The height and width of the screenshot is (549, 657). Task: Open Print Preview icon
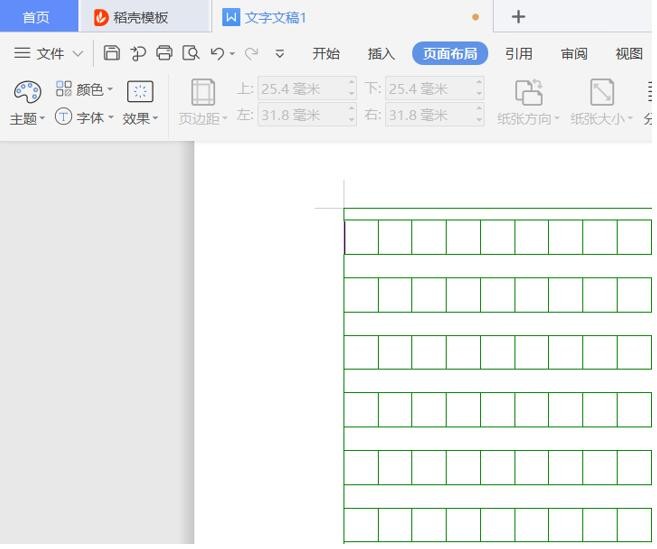tap(191, 53)
